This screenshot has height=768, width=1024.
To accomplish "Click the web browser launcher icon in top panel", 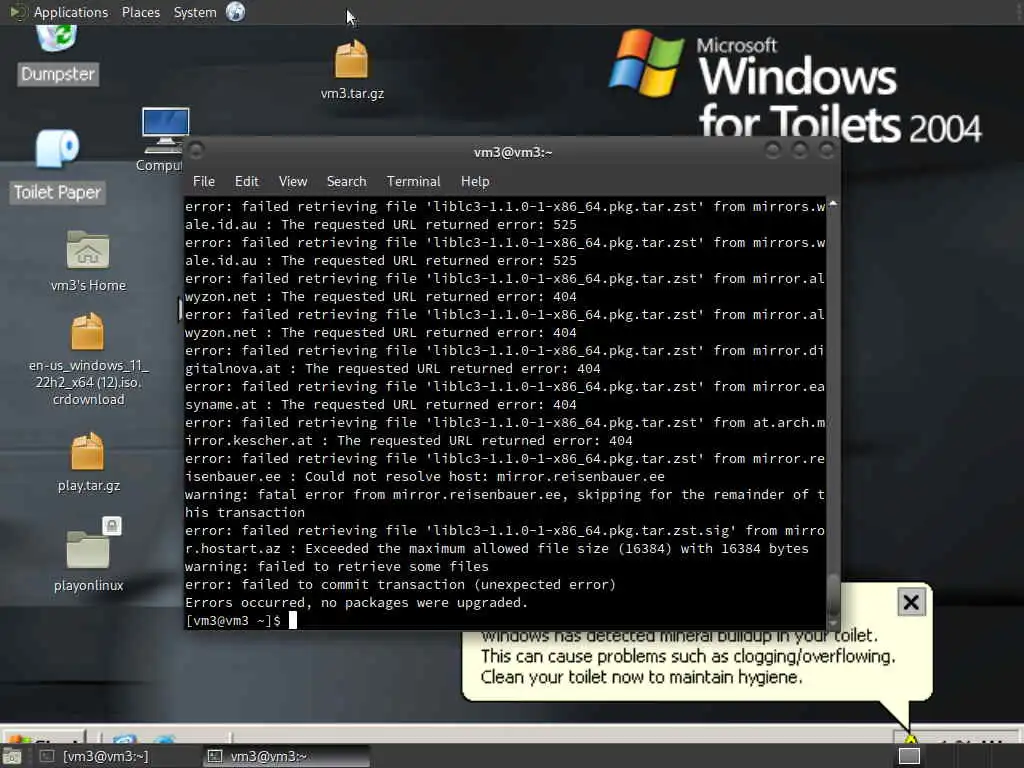I will [236, 12].
